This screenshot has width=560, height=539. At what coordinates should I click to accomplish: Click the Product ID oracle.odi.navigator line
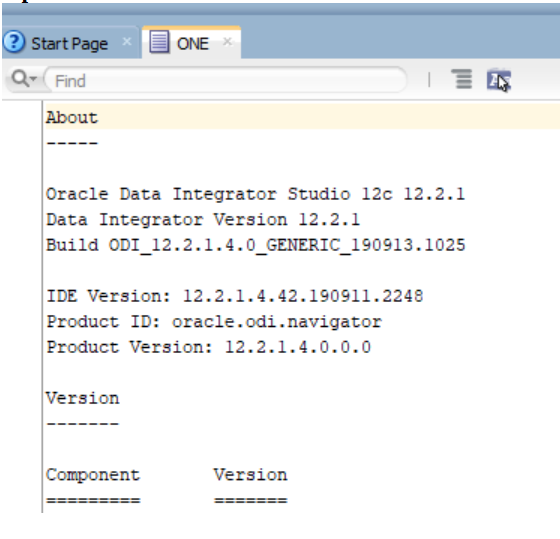pyautogui.click(x=214, y=322)
